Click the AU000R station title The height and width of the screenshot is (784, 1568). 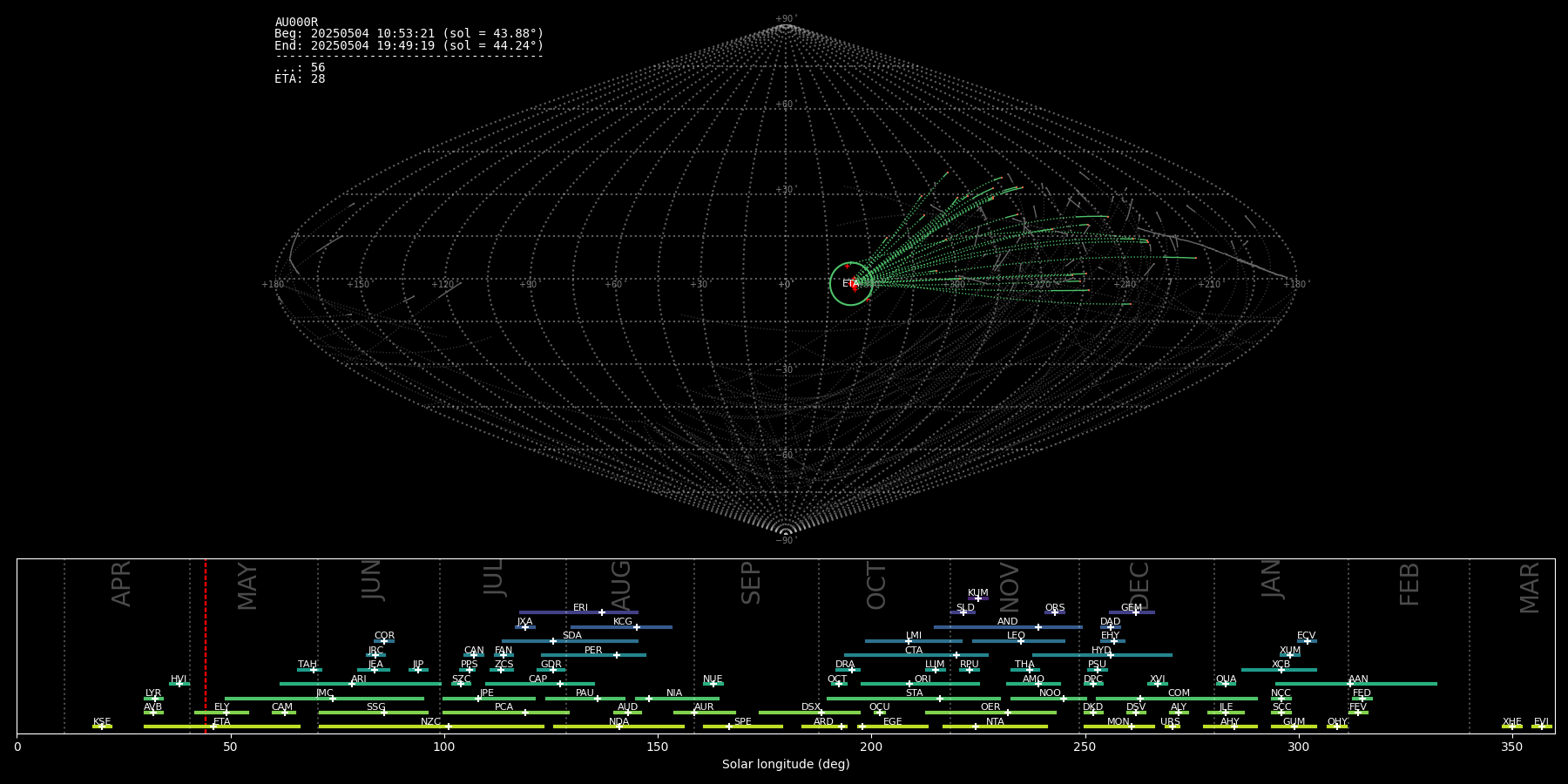click(296, 23)
